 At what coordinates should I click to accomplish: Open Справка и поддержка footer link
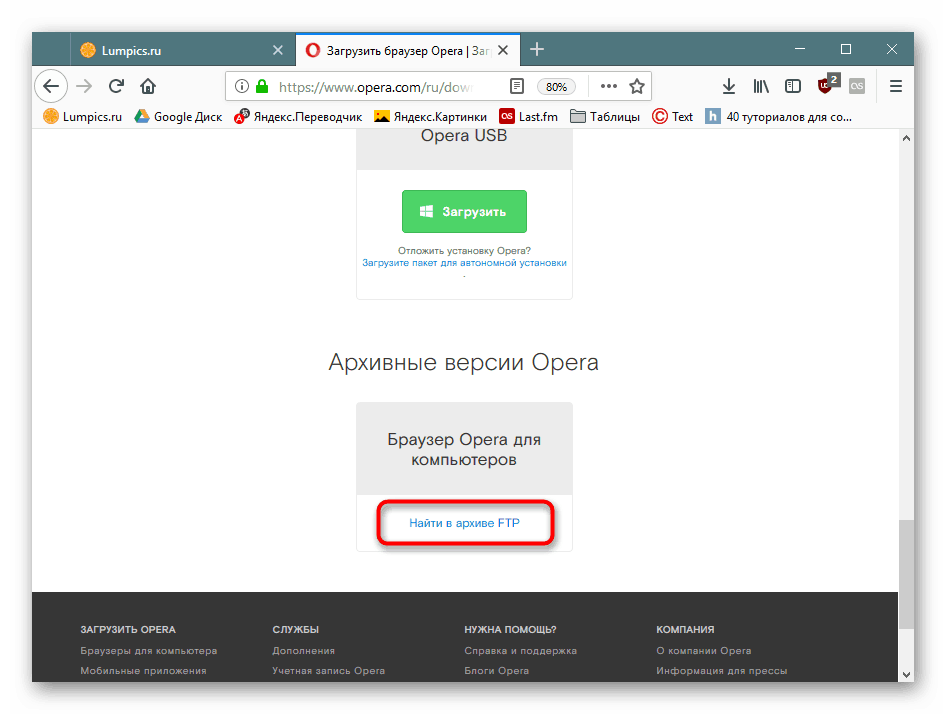(520, 651)
